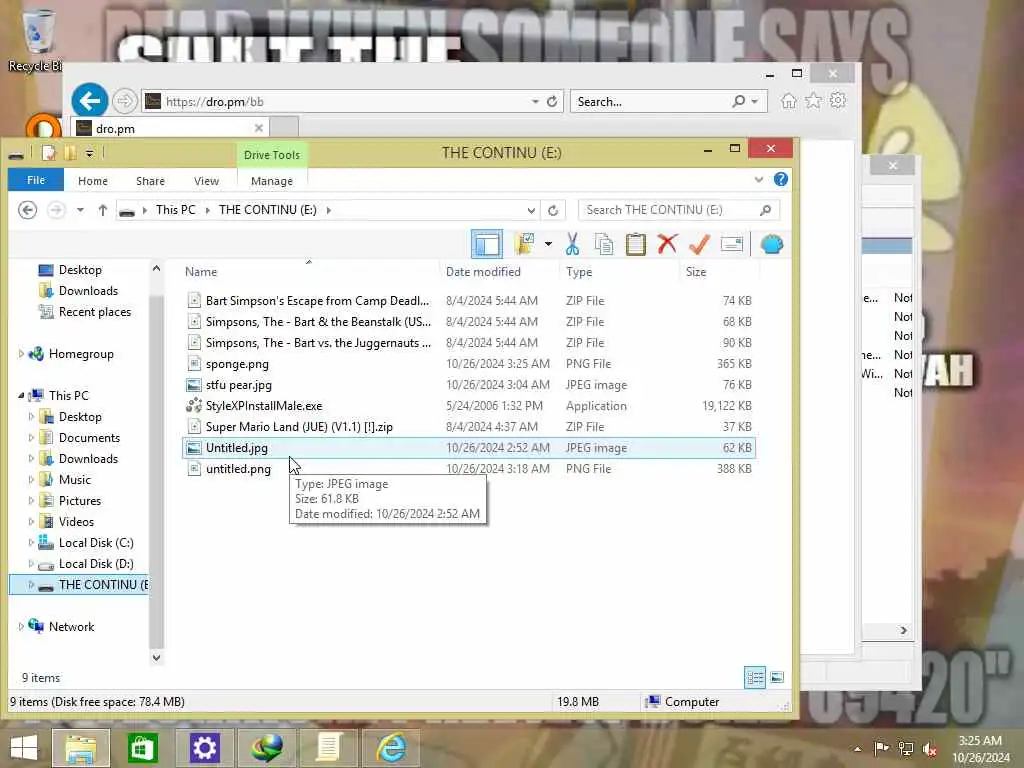Image resolution: width=1024 pixels, height=768 pixels.
Task: Refresh the THE CONTINU (E:) folder
Action: point(553,210)
